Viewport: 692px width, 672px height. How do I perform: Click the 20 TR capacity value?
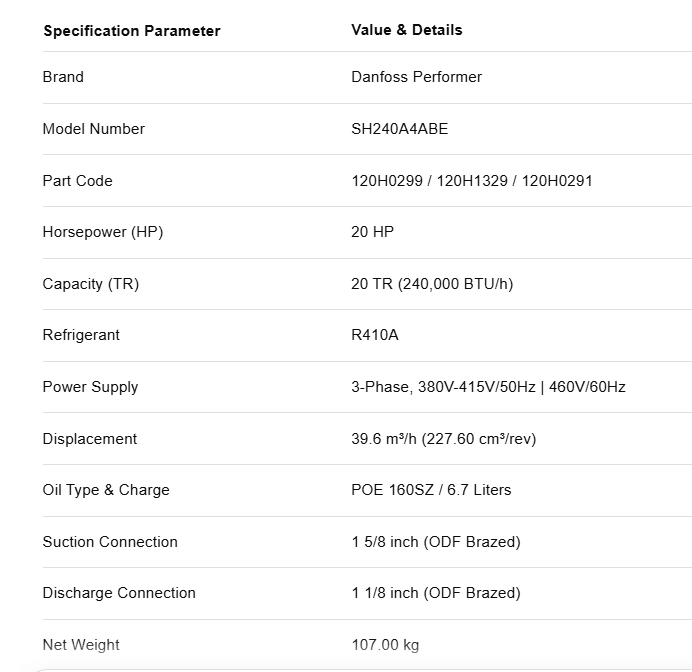(432, 284)
